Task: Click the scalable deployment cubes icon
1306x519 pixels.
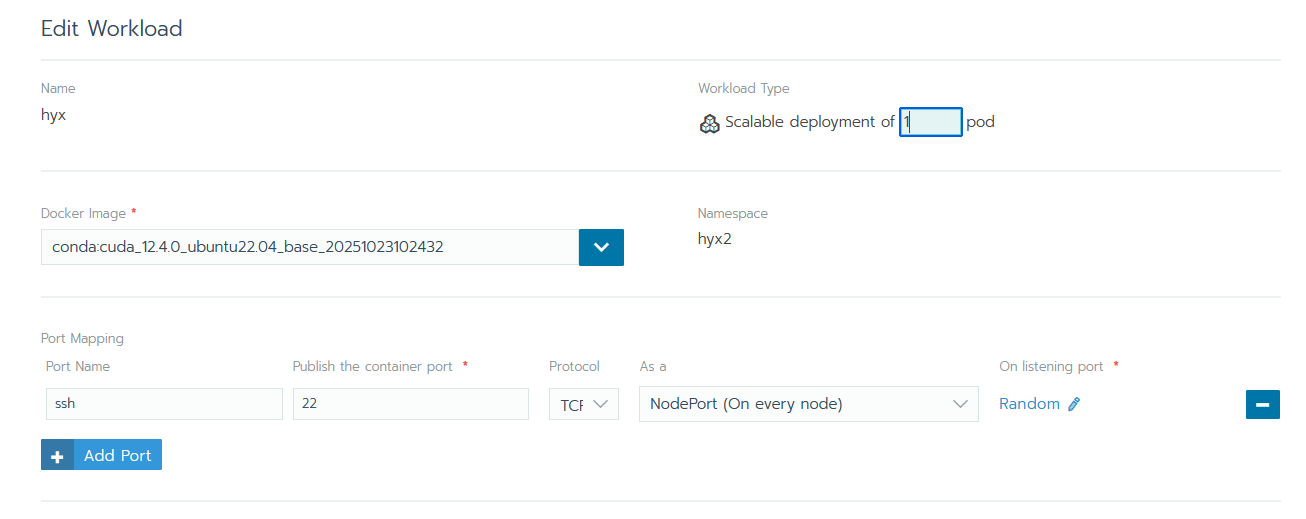Action: point(709,123)
